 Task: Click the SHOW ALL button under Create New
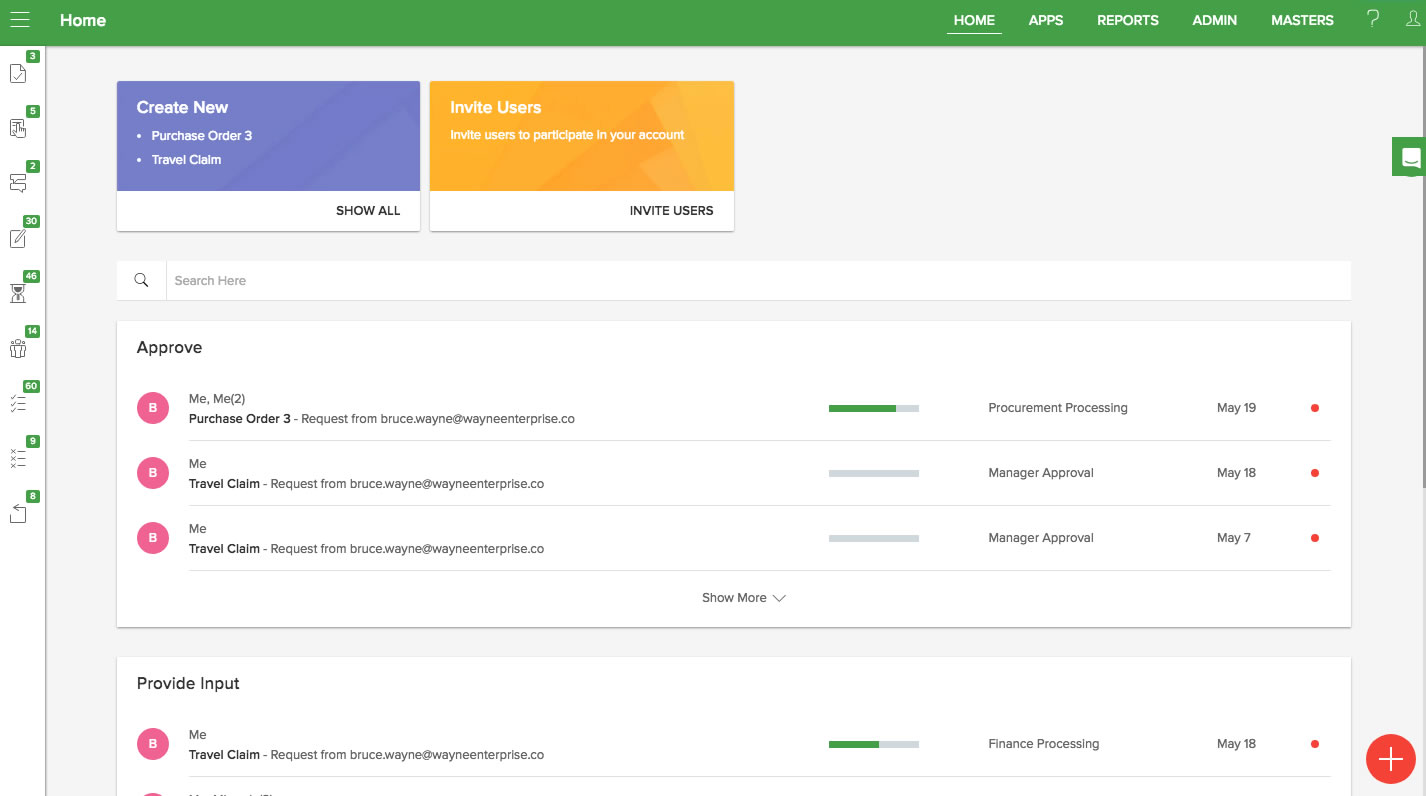coord(367,211)
